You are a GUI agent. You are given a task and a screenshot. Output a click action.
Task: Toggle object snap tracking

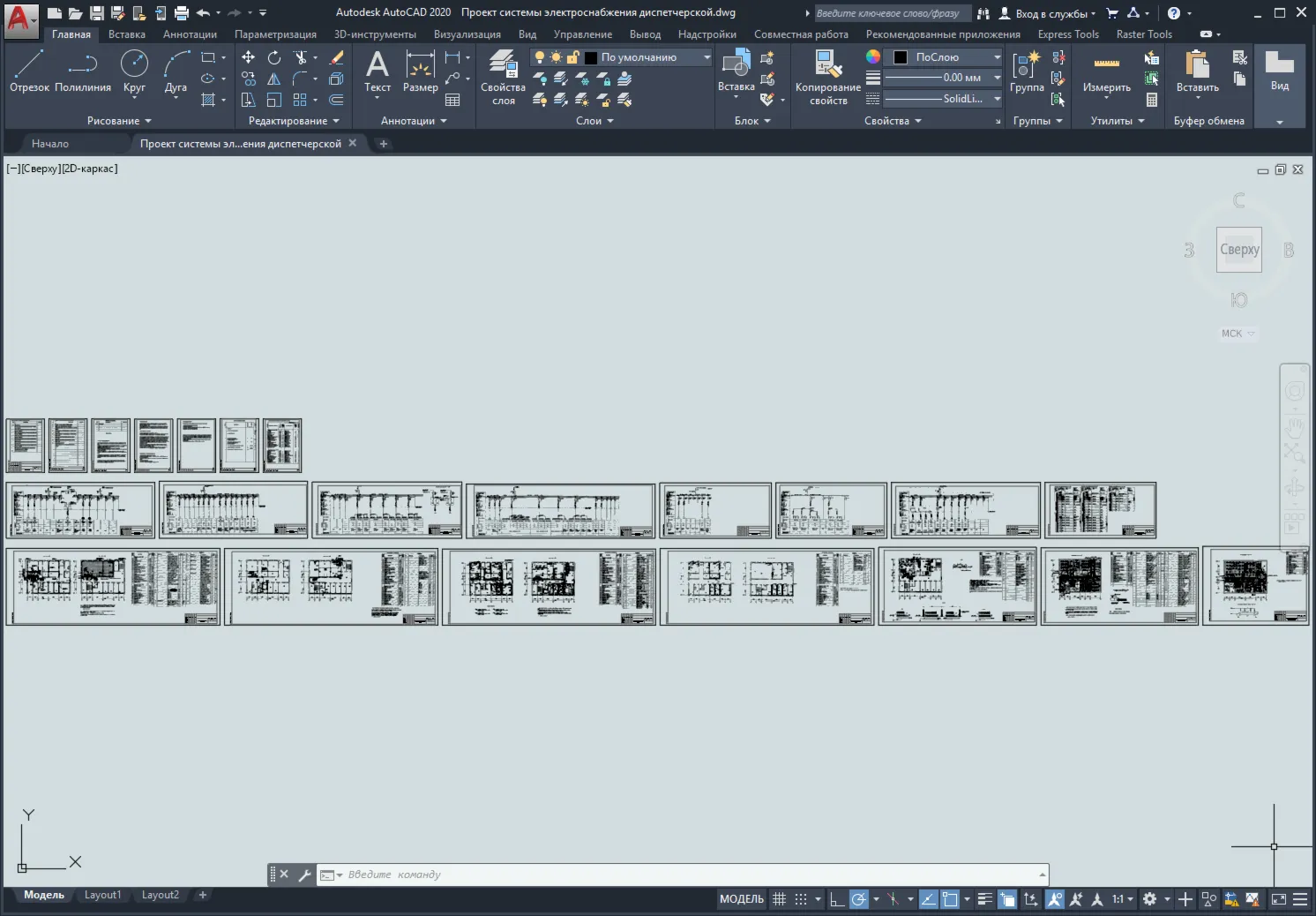[928, 899]
